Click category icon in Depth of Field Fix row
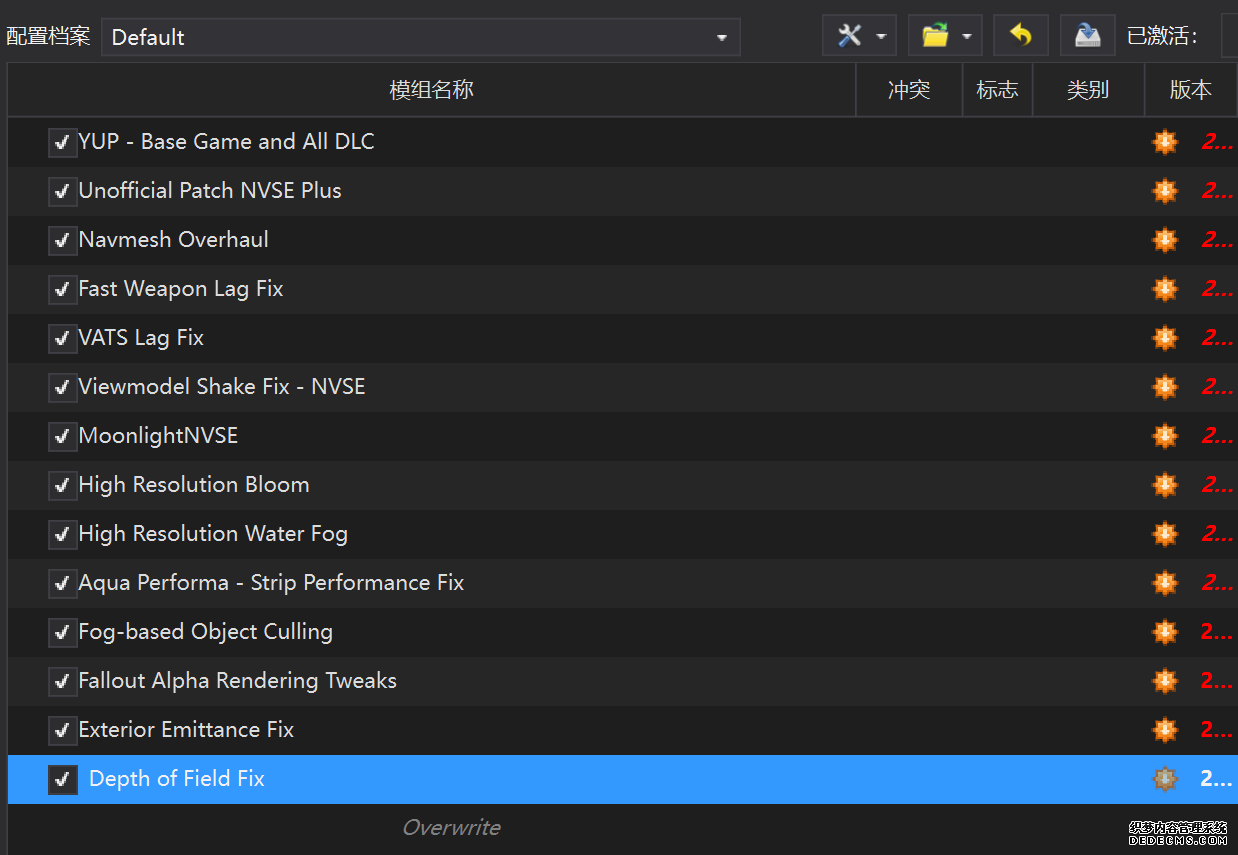The width and height of the screenshot is (1238, 855). coord(1165,779)
